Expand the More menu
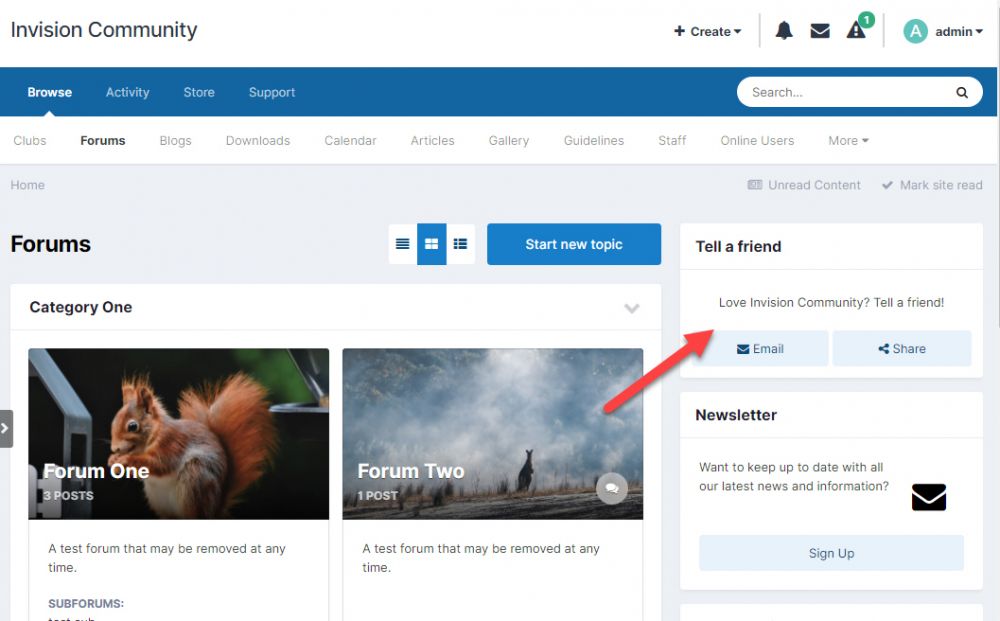Image resolution: width=1000 pixels, height=621 pixels. tap(848, 140)
